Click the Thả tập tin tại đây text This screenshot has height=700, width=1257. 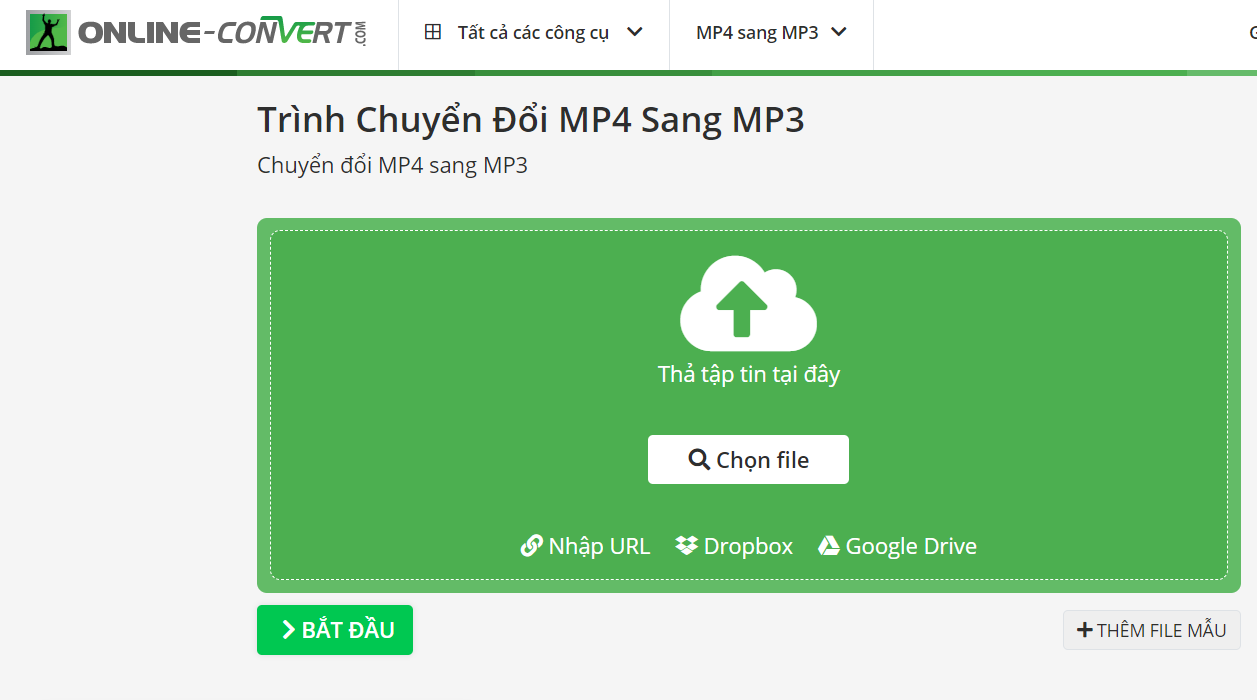[x=749, y=375]
